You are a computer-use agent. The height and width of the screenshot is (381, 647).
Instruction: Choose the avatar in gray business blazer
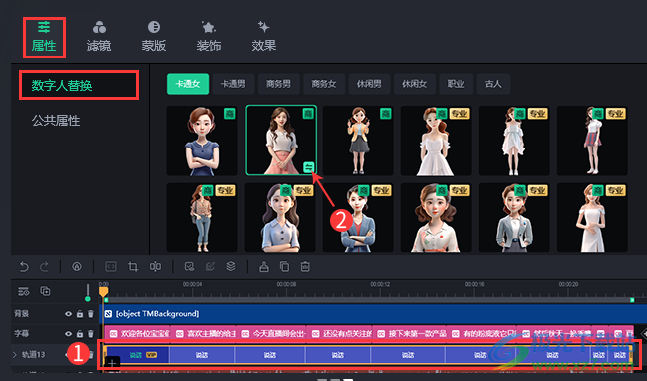point(514,218)
